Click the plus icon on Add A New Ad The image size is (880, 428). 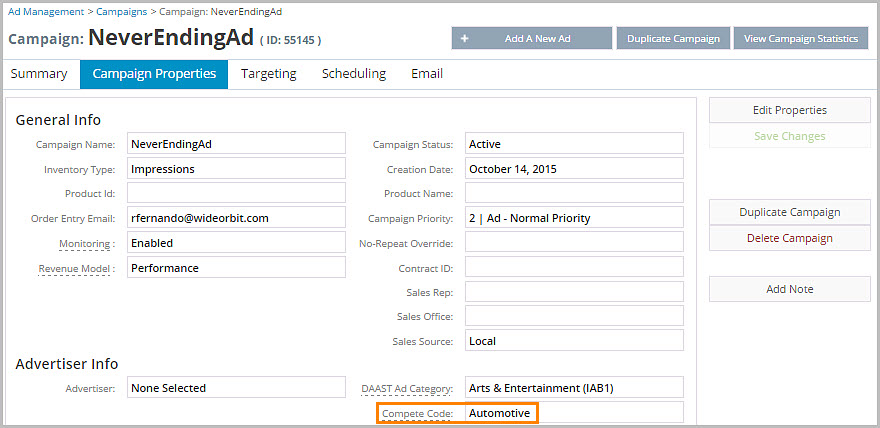pyautogui.click(x=465, y=39)
